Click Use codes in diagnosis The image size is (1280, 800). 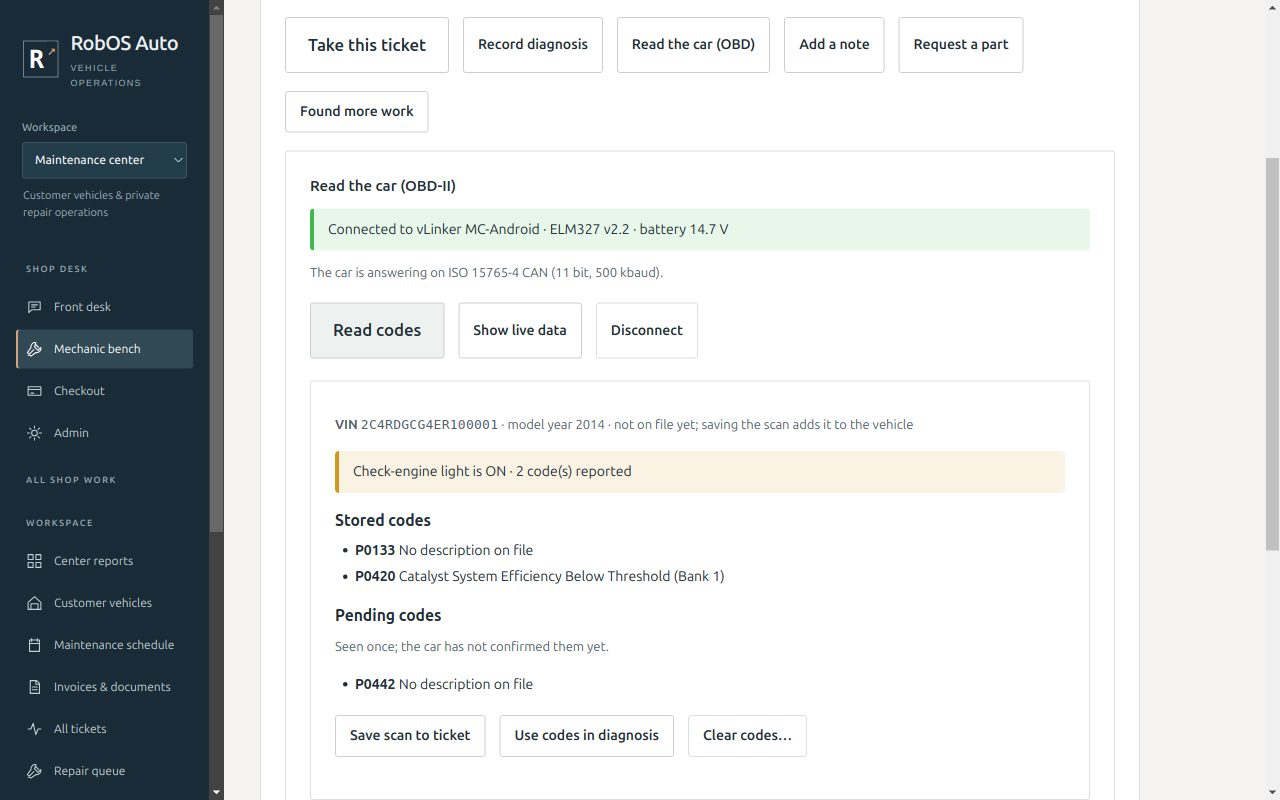coord(587,736)
